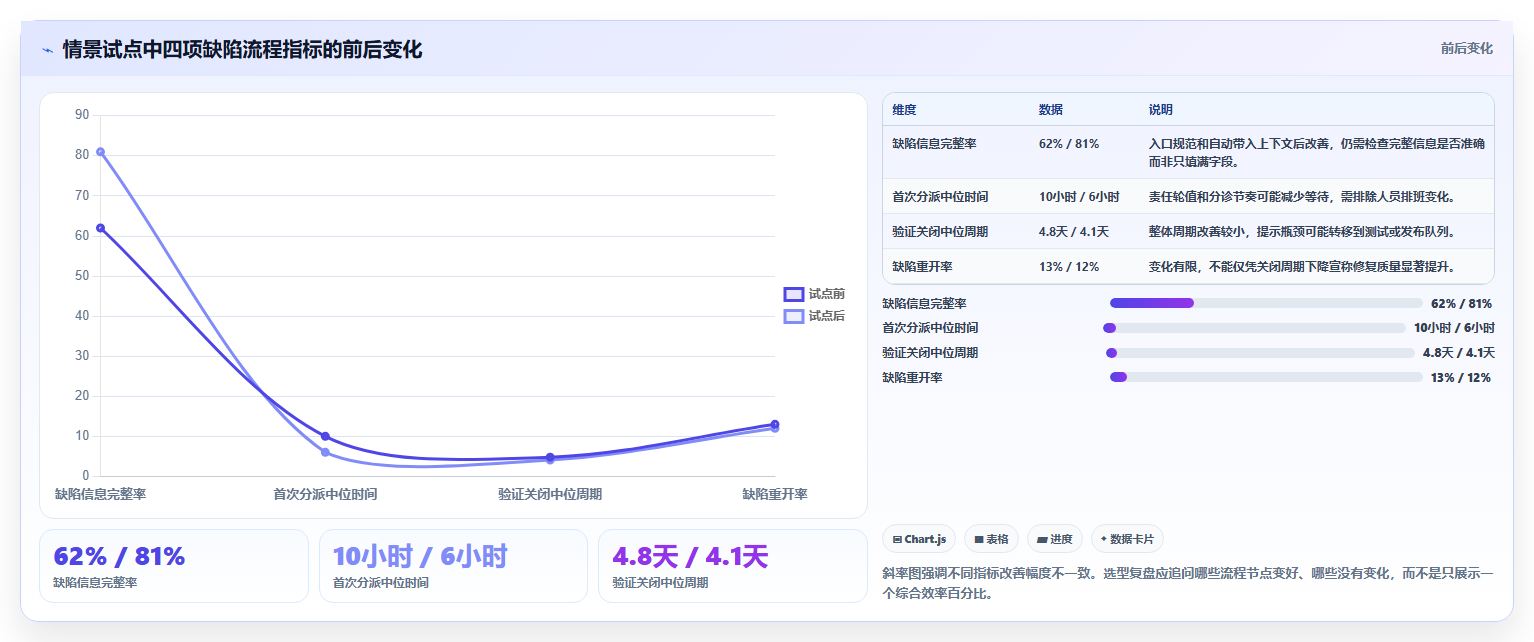The height and width of the screenshot is (642, 1534).
Task: Select the 表格 chip
Action: [x=992, y=539]
